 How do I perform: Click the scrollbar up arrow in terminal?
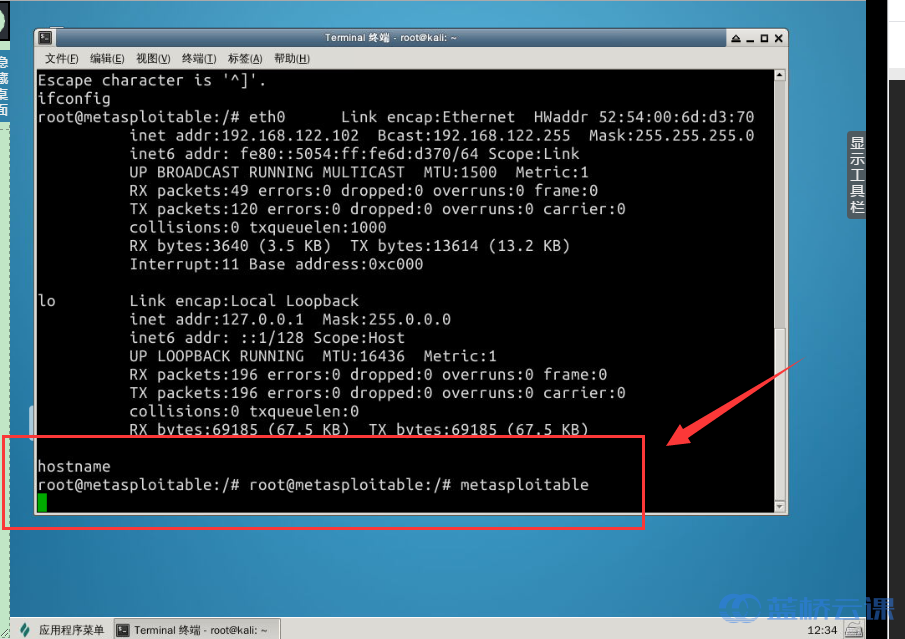point(780,75)
